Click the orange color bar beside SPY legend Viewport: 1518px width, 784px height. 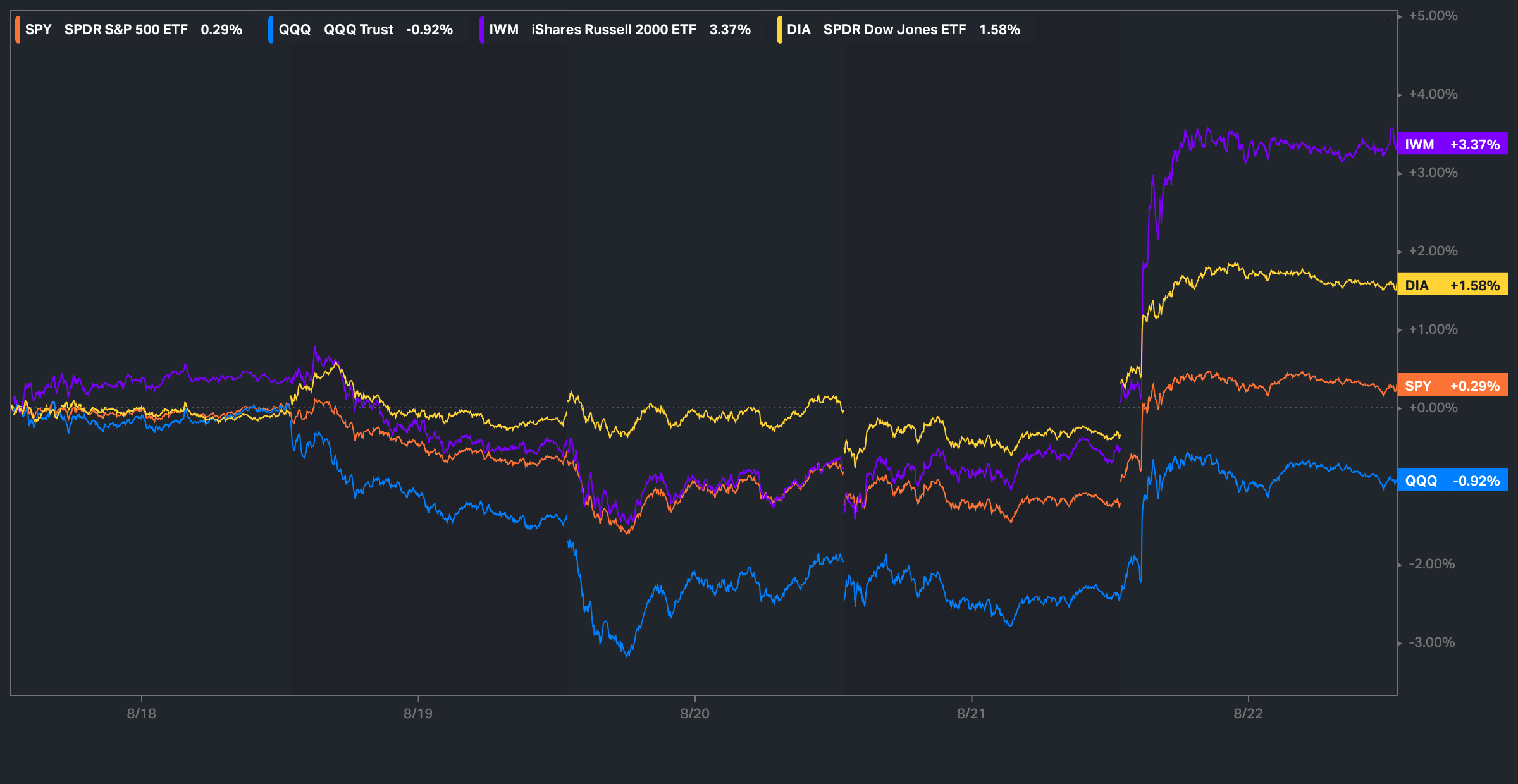coord(18,30)
